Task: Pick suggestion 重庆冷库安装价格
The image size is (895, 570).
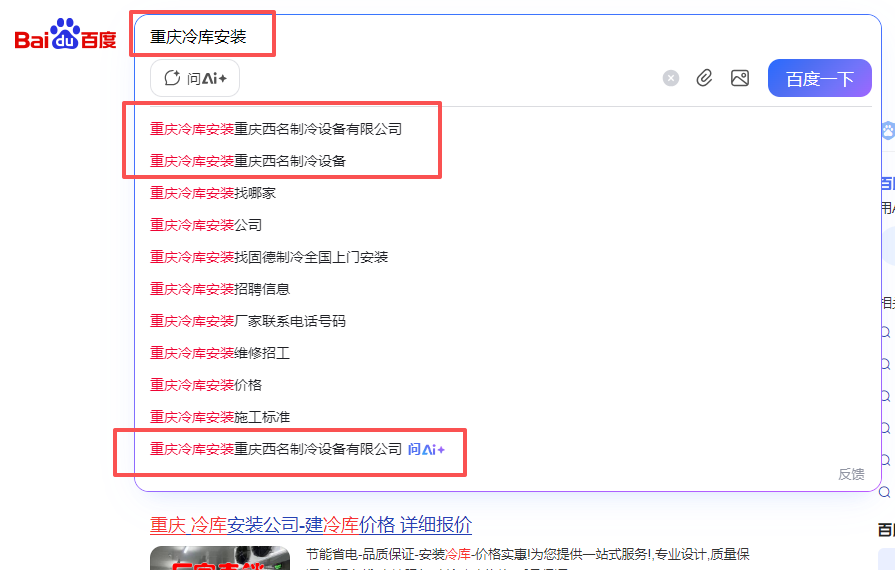Action: coord(206,385)
